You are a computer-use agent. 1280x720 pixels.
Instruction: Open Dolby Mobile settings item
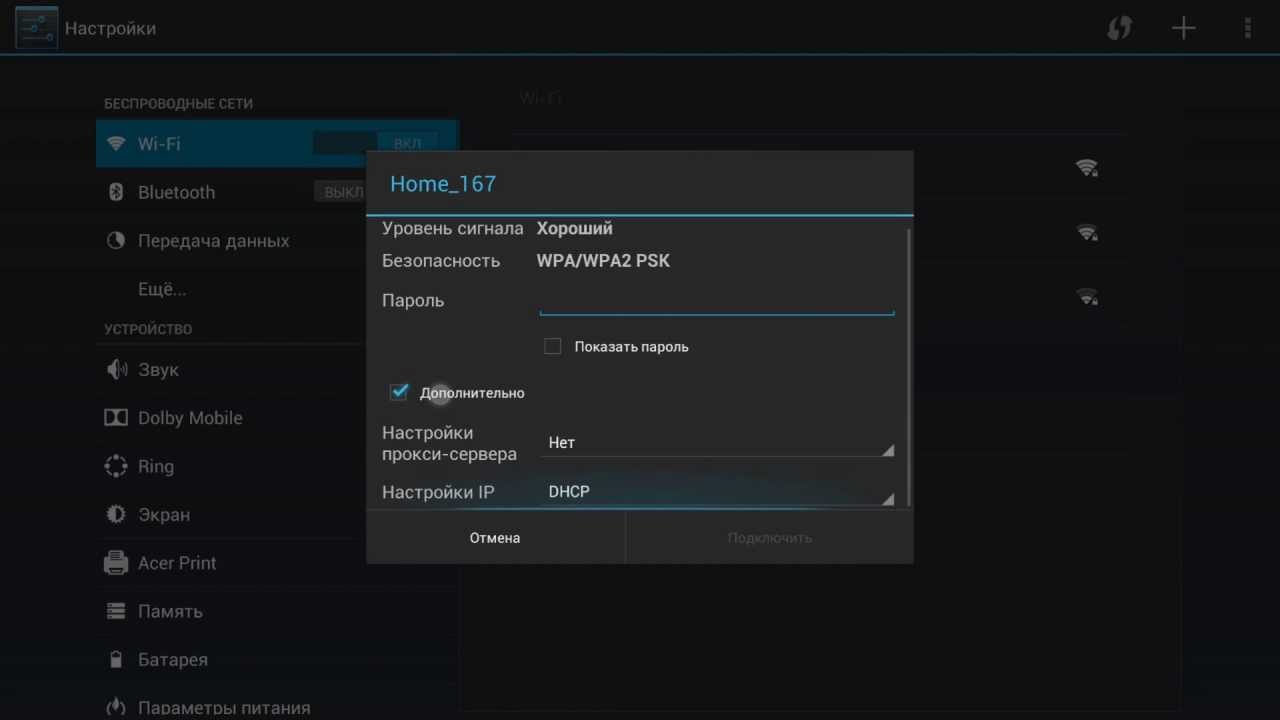pyautogui.click(x=232, y=417)
